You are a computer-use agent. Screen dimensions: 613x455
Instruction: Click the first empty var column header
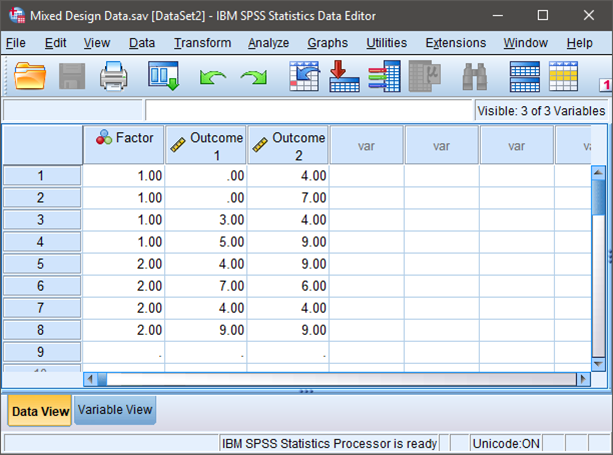click(x=366, y=145)
